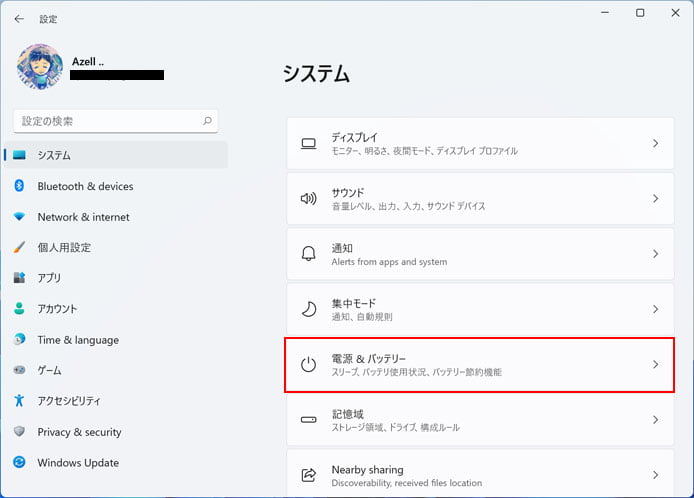The height and width of the screenshot is (498, 694).
Task: Click the user profile avatar picture
Action: pos(40,67)
